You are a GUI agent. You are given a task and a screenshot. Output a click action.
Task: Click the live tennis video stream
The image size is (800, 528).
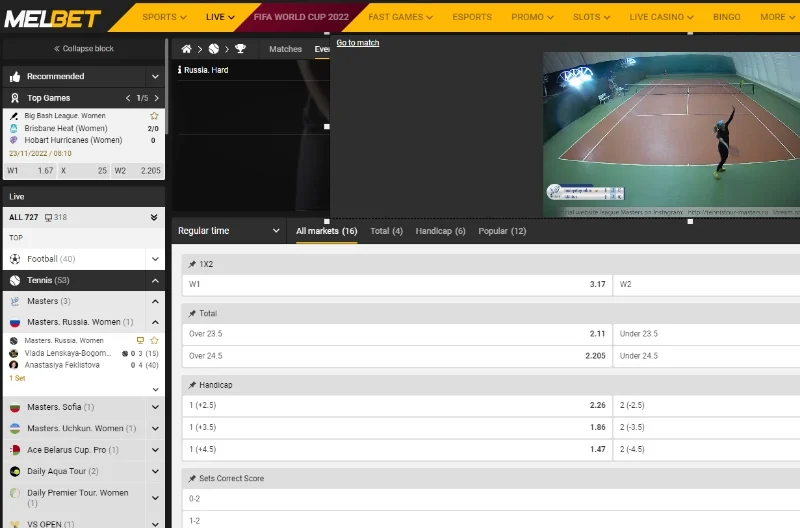671,134
